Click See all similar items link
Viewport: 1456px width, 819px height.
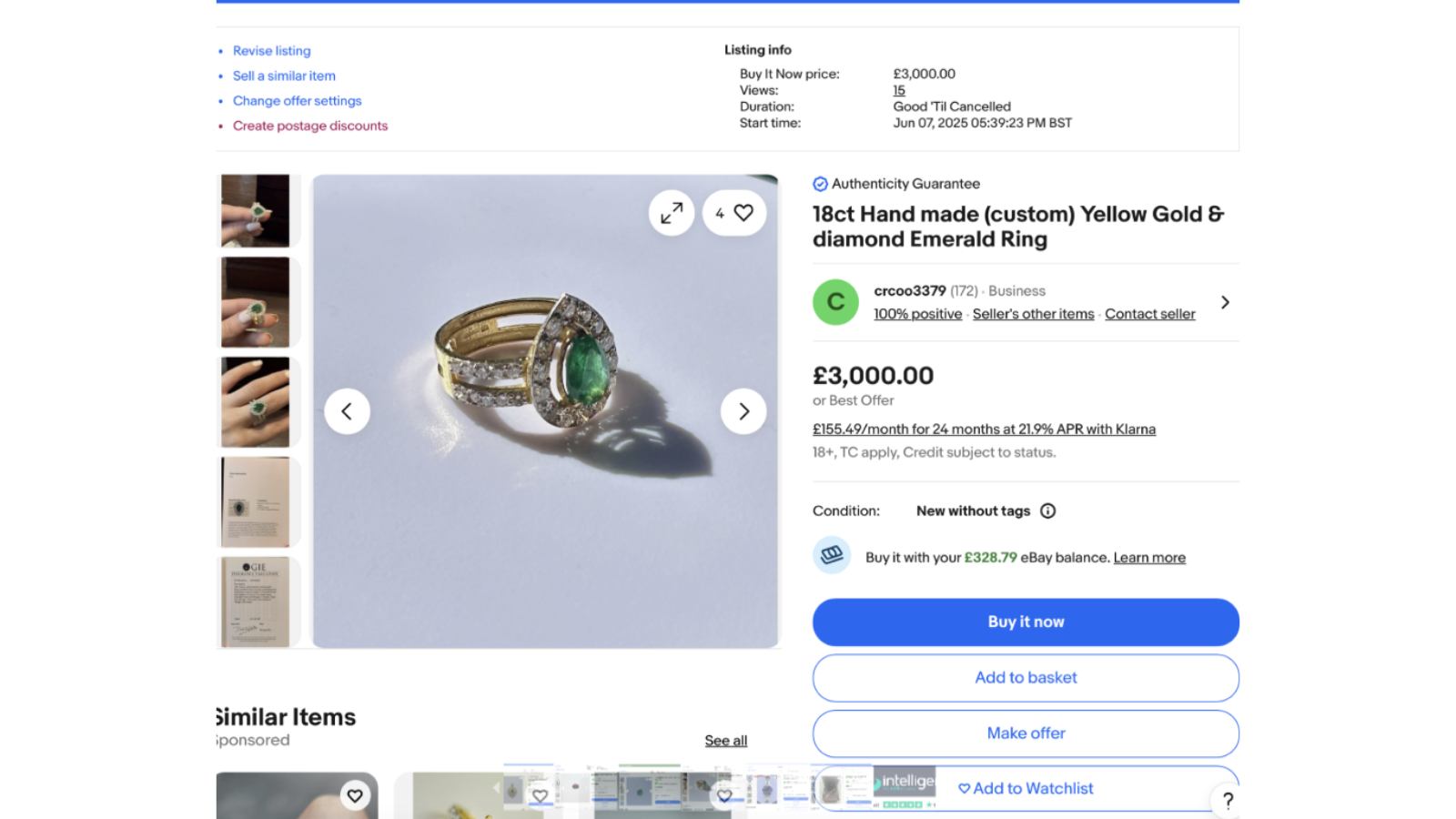point(725,741)
